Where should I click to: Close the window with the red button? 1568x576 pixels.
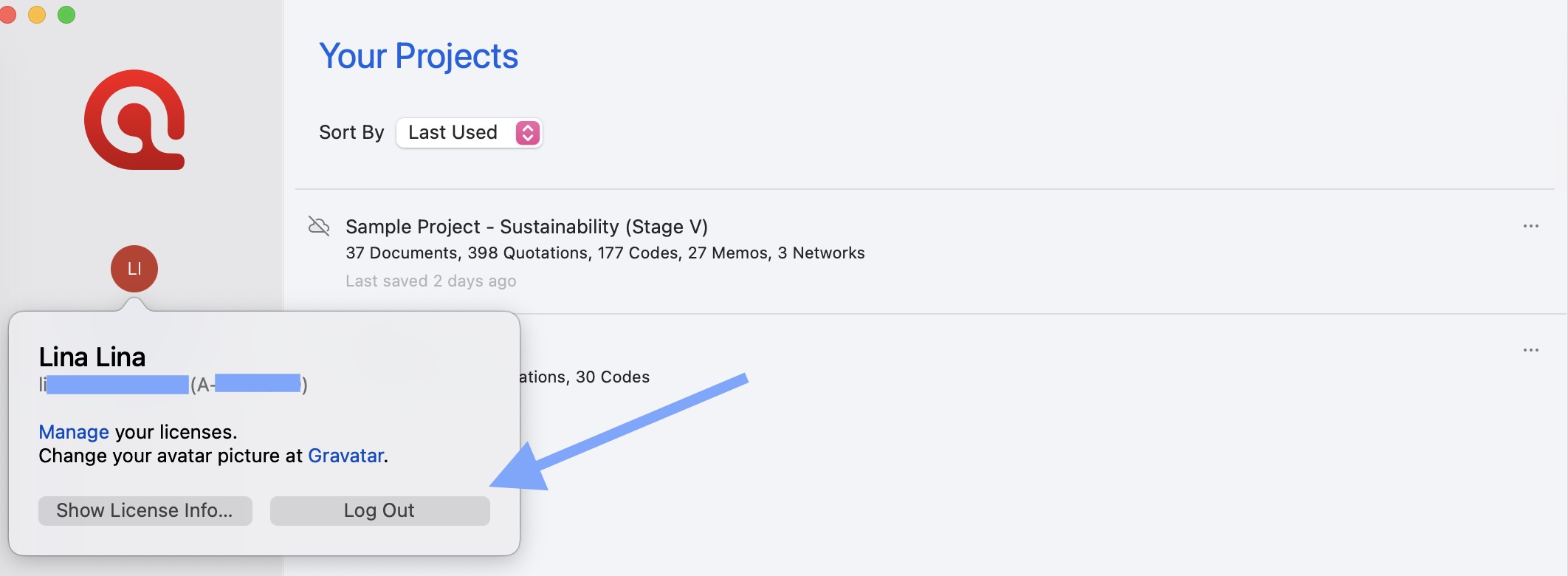[8, 15]
